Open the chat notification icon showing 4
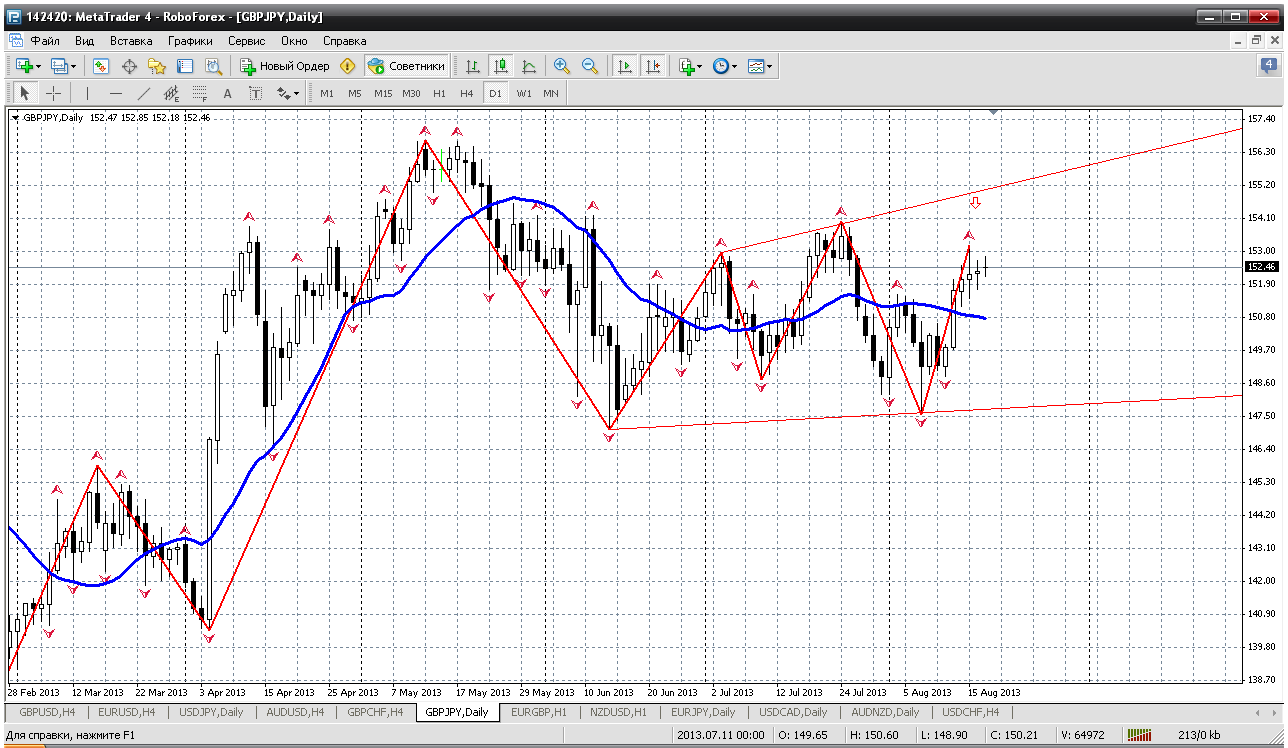 tap(1267, 66)
